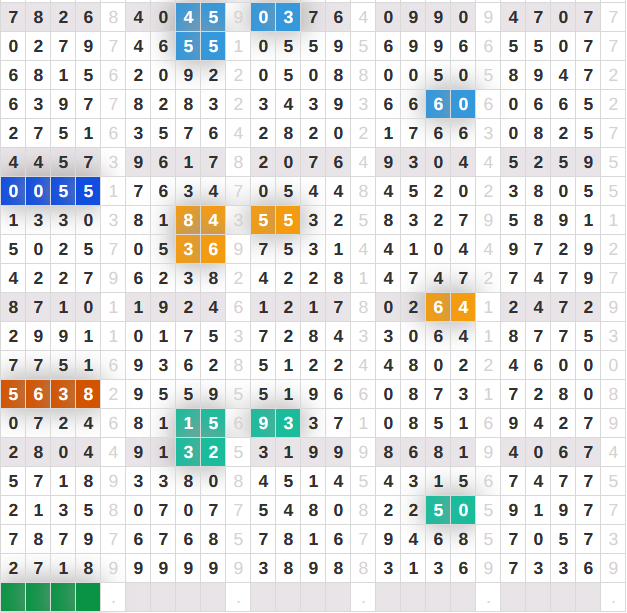627x613 pixels.
Task: Click the blue 03 block in the top row
Action: [275, 17]
